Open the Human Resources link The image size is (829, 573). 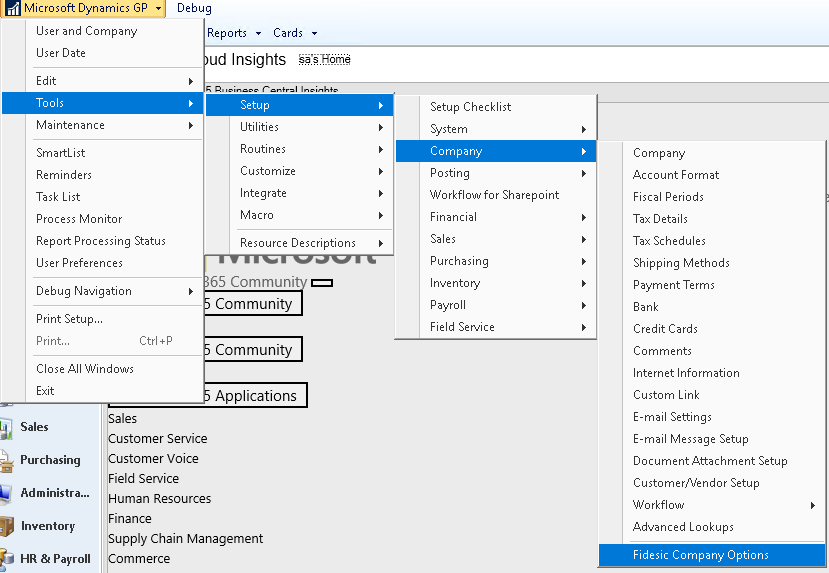tap(160, 498)
